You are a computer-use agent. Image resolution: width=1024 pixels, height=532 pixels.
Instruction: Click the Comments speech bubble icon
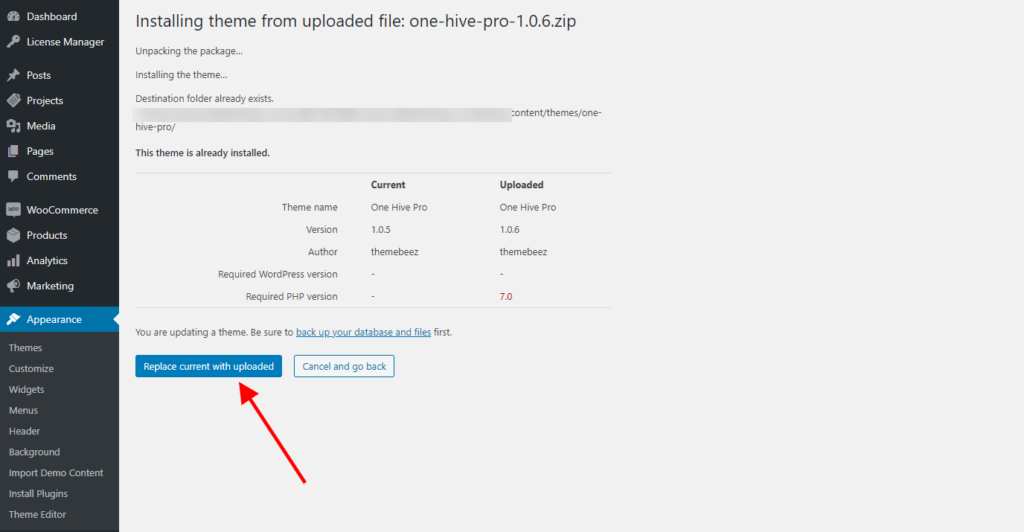(13, 176)
